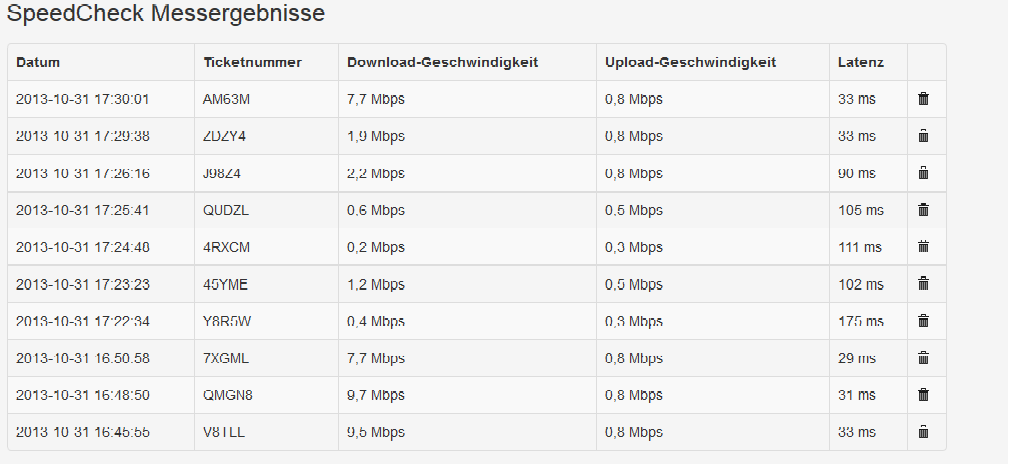The height and width of the screenshot is (464, 1024).
Task: Select the 111 ms latency cell
Action: coord(860,247)
